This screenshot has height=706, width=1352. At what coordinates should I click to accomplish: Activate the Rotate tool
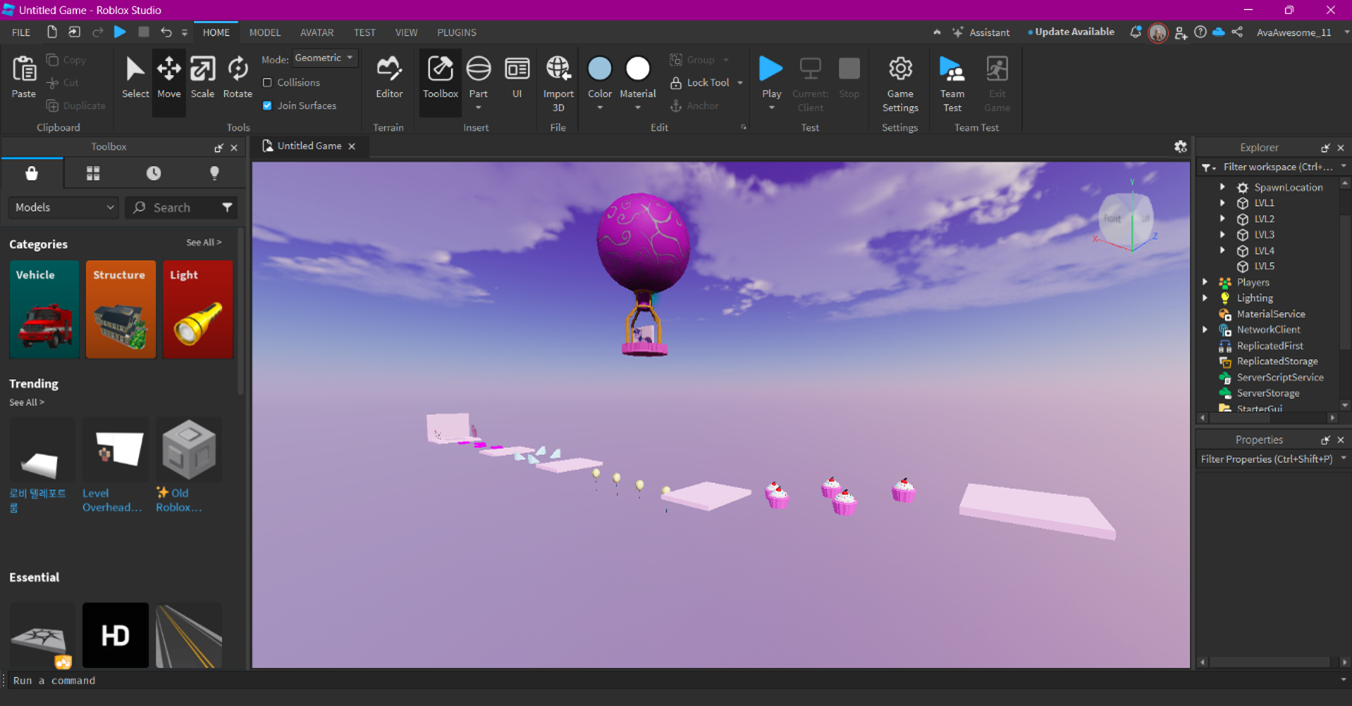pos(237,77)
